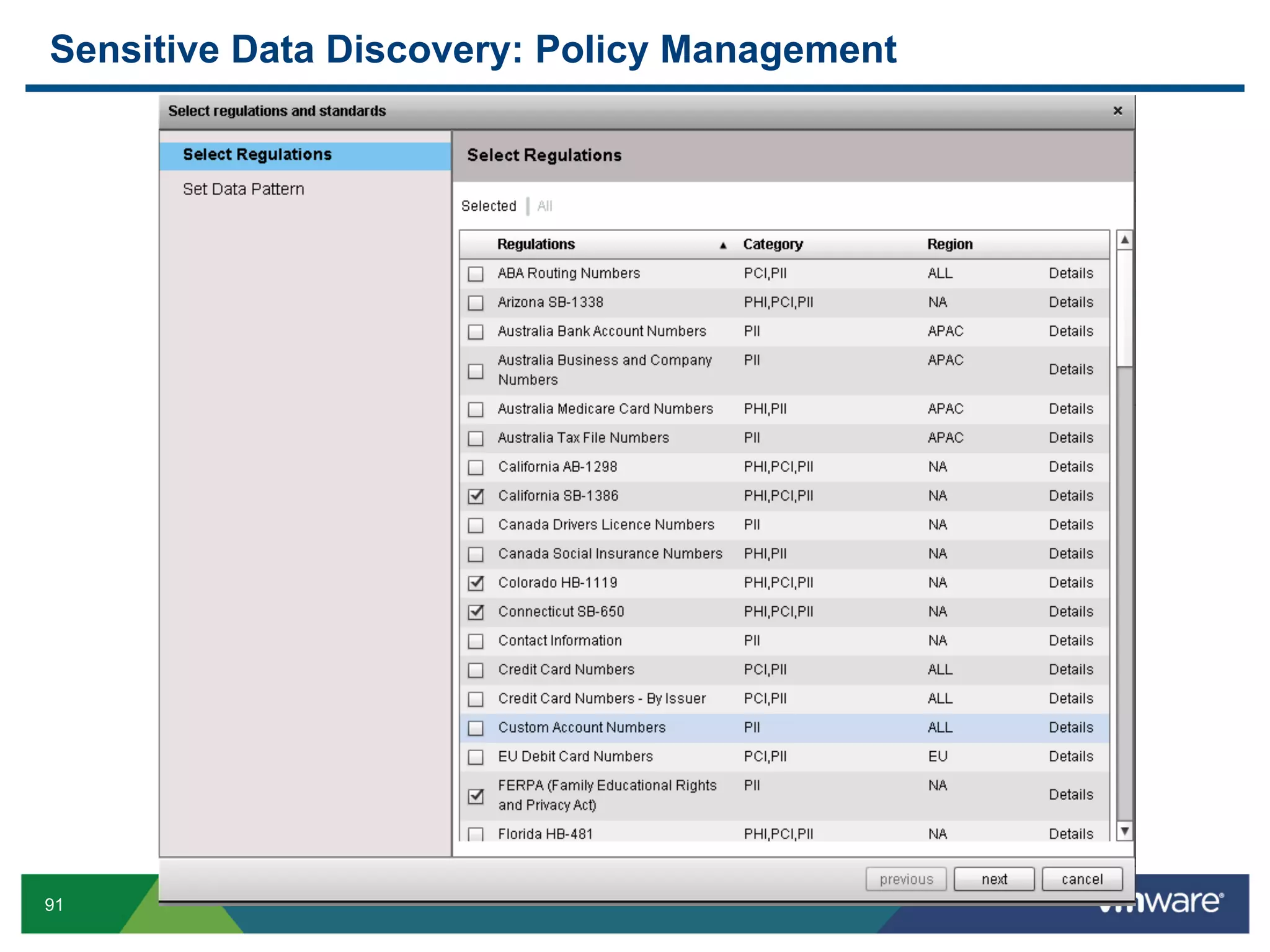Viewport: 1270px width, 952px height.
Task: View Details for Florida HB-481
Action: [x=1071, y=834]
